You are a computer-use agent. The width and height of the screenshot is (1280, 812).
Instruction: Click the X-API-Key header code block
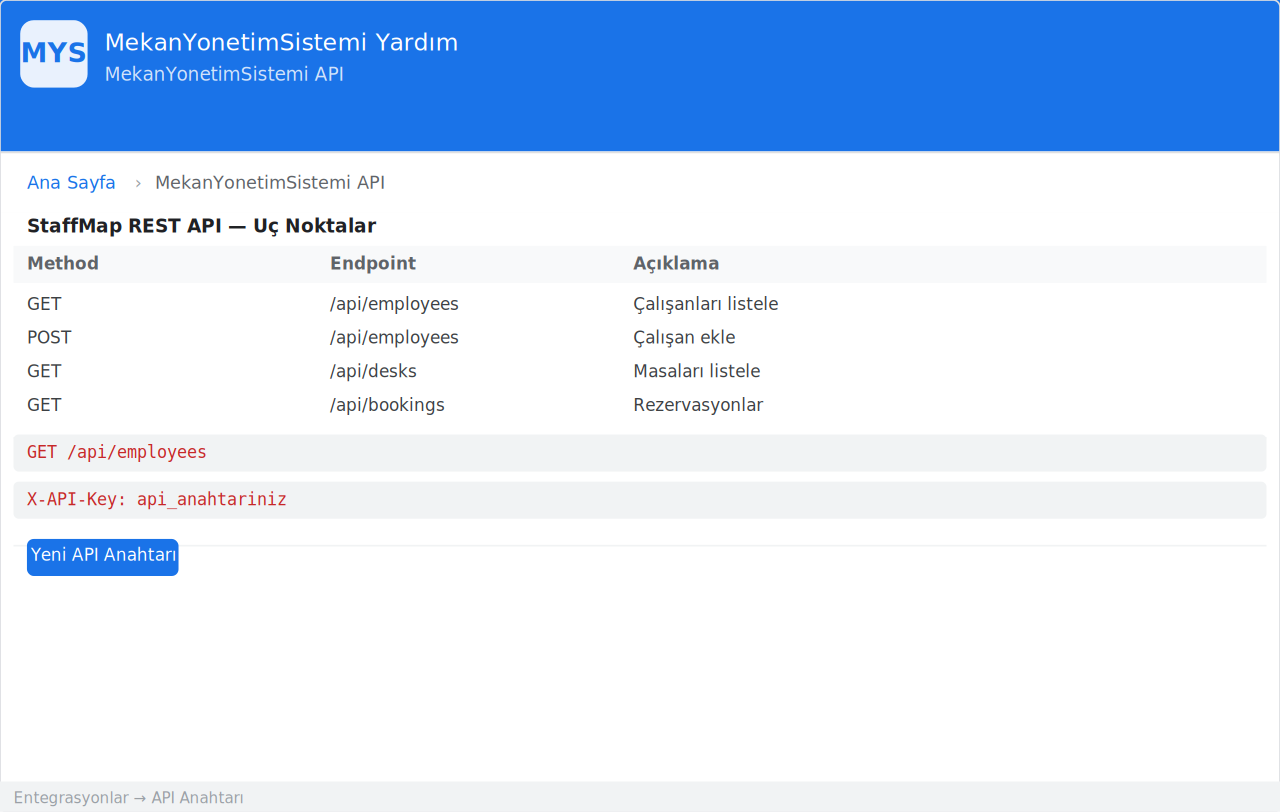coord(640,500)
